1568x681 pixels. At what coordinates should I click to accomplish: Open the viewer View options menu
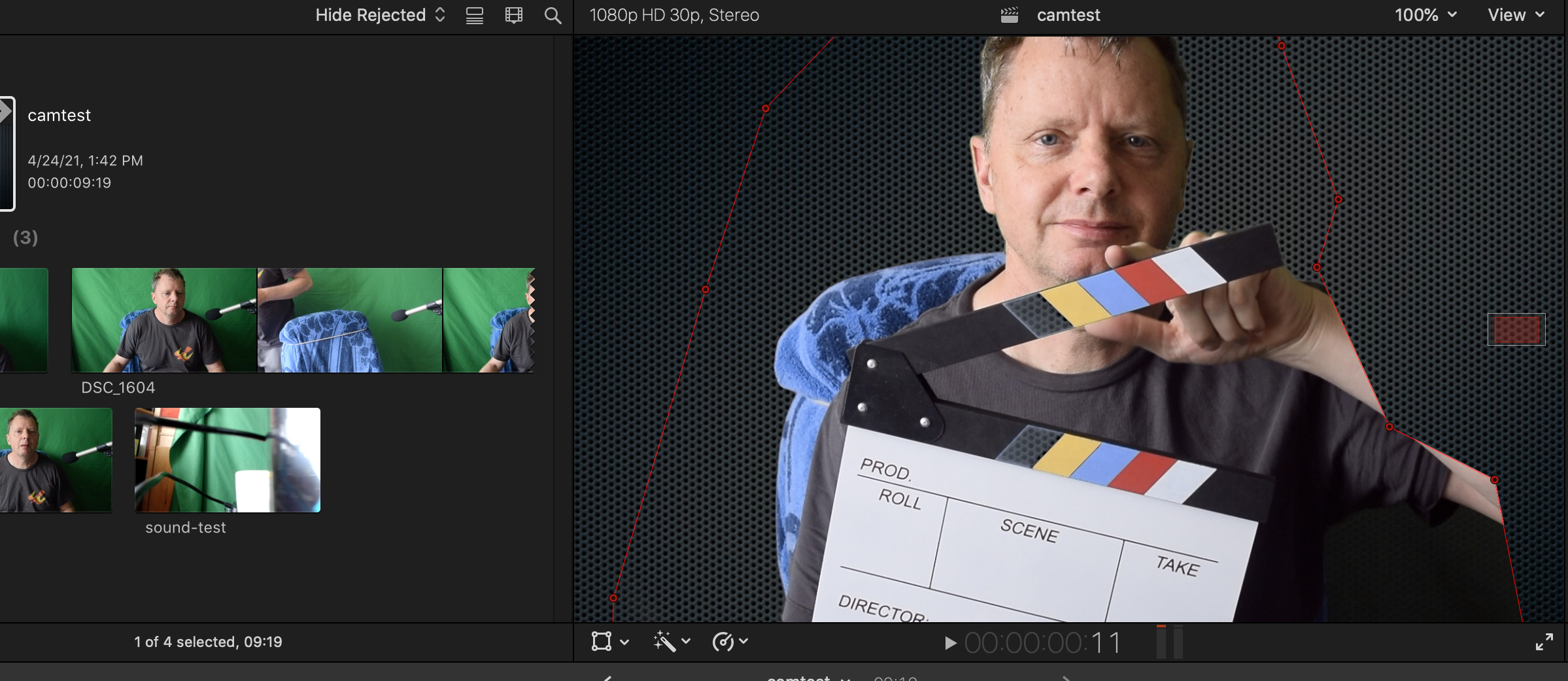1516,15
